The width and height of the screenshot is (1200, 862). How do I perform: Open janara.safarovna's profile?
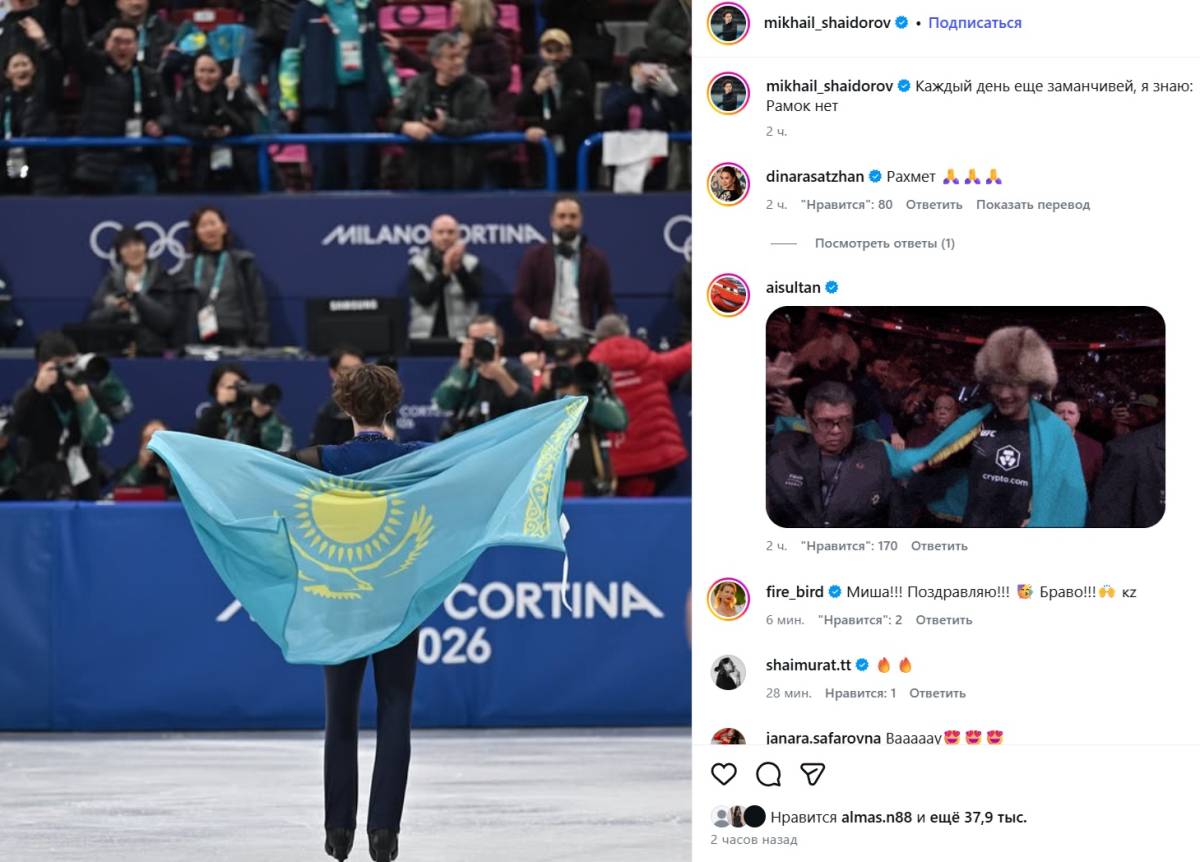[x=823, y=738]
